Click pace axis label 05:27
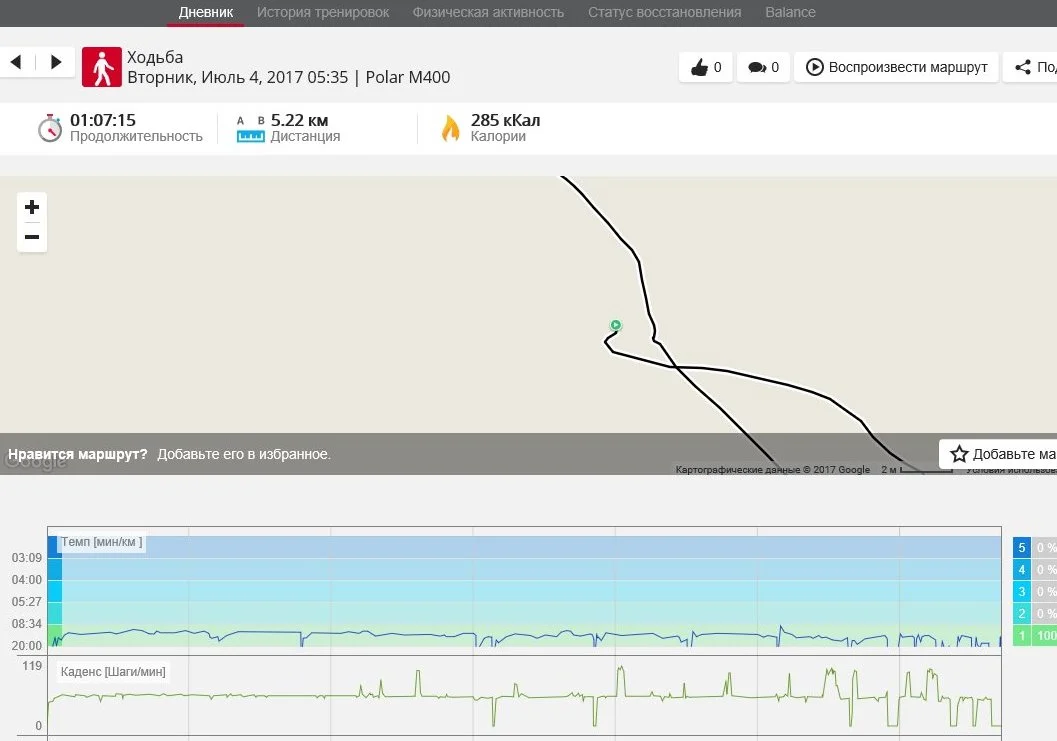The height and width of the screenshot is (741, 1057). click(x=26, y=601)
